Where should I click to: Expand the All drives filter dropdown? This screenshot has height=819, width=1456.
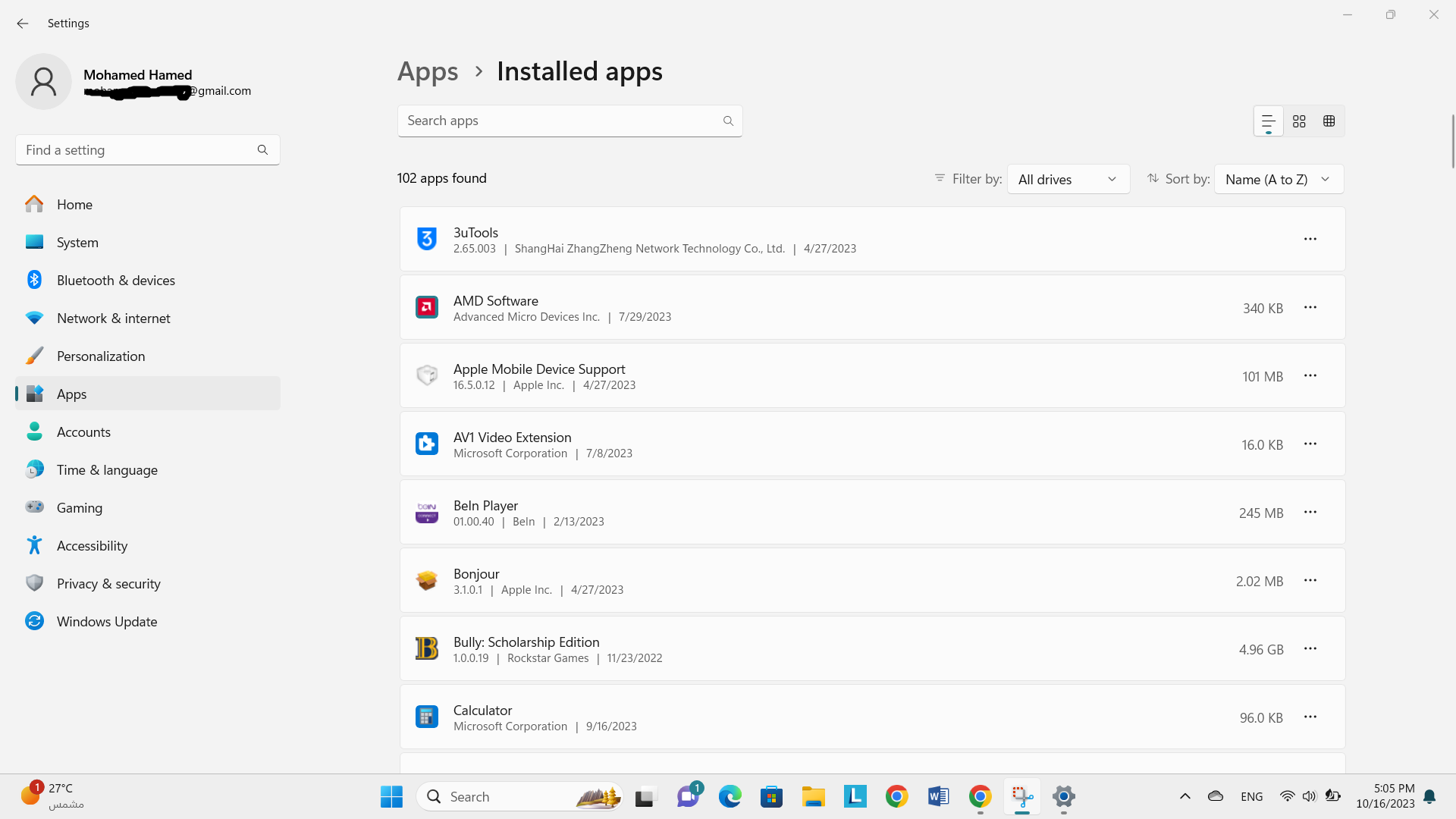1068,180
